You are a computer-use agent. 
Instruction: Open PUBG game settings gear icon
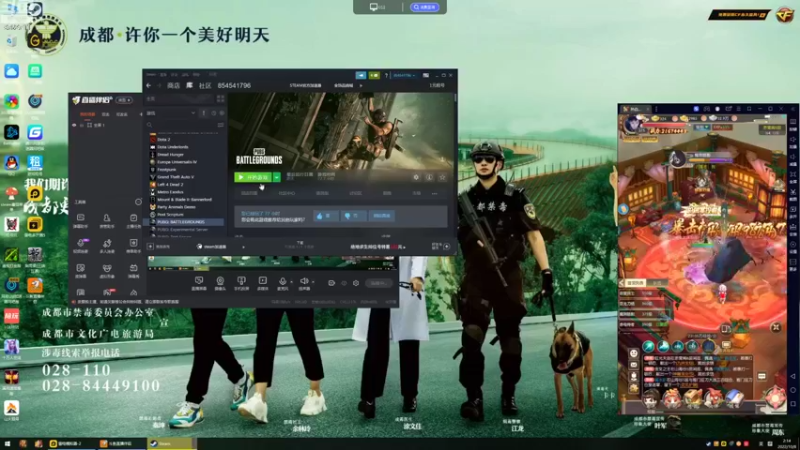point(416,177)
